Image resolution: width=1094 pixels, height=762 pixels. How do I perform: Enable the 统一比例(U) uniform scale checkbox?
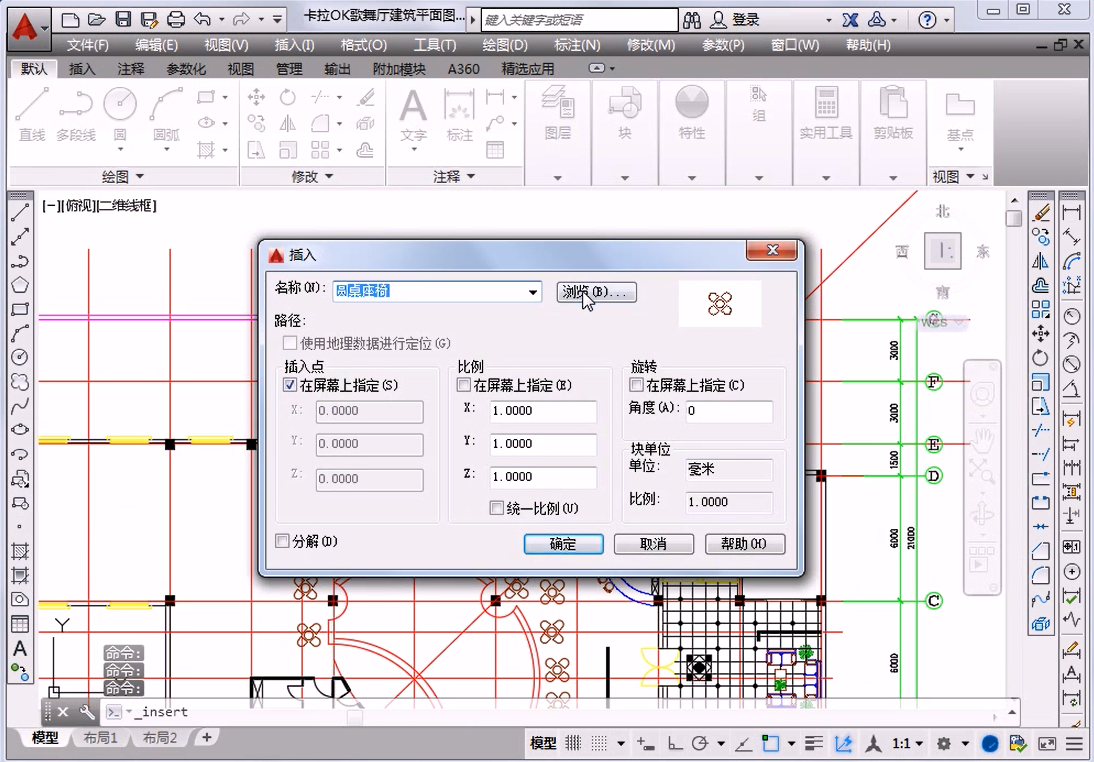tap(497, 508)
